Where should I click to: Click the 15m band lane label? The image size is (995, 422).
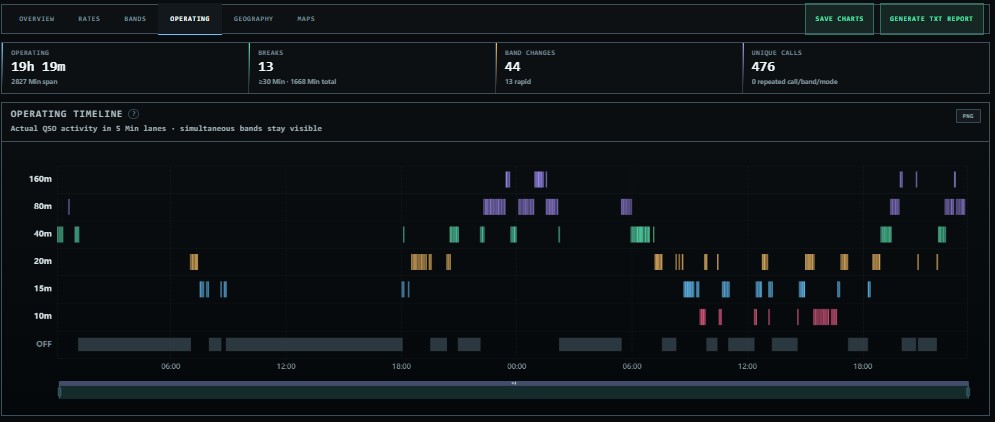click(x=42, y=289)
